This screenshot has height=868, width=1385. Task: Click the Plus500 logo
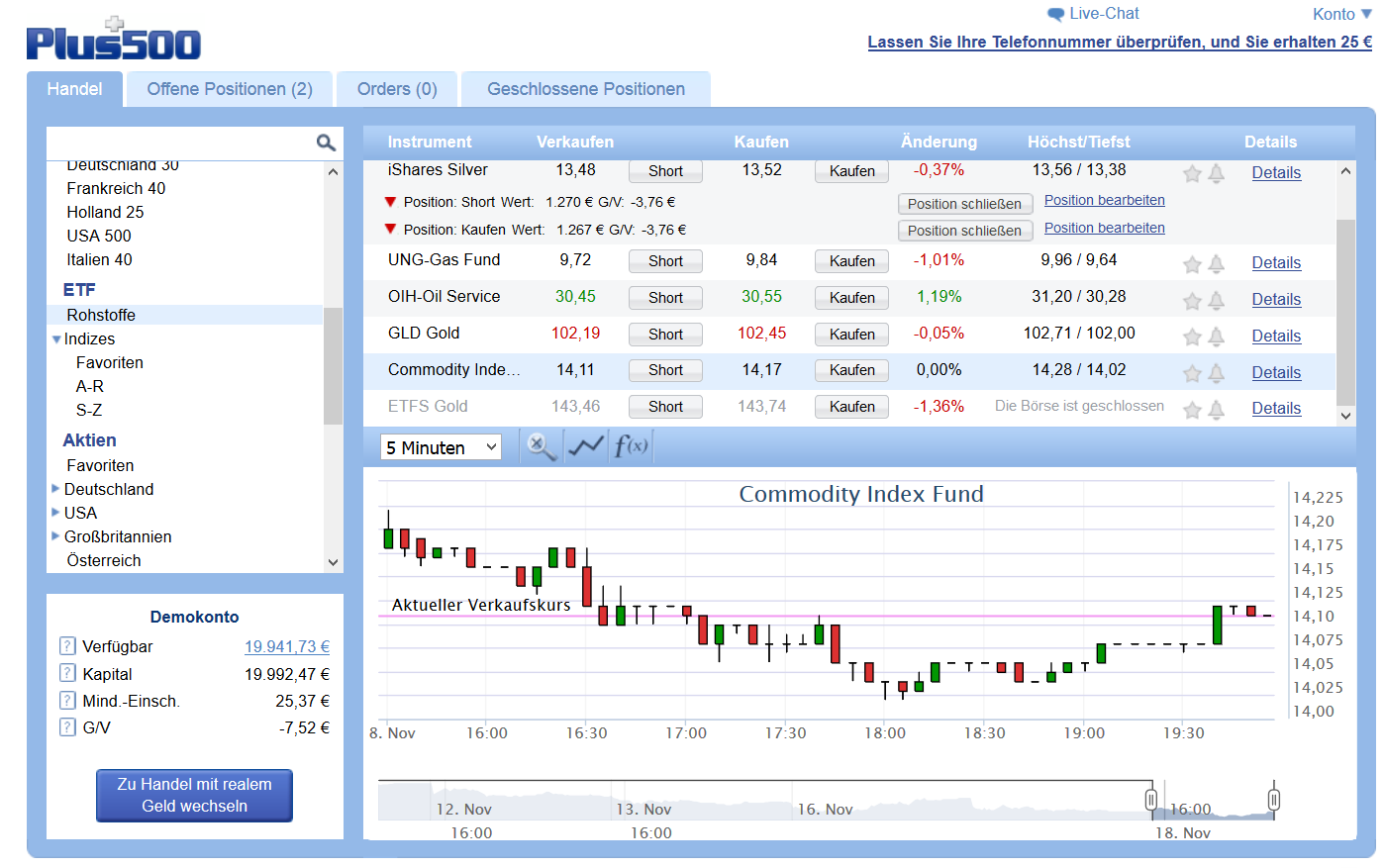(113, 40)
